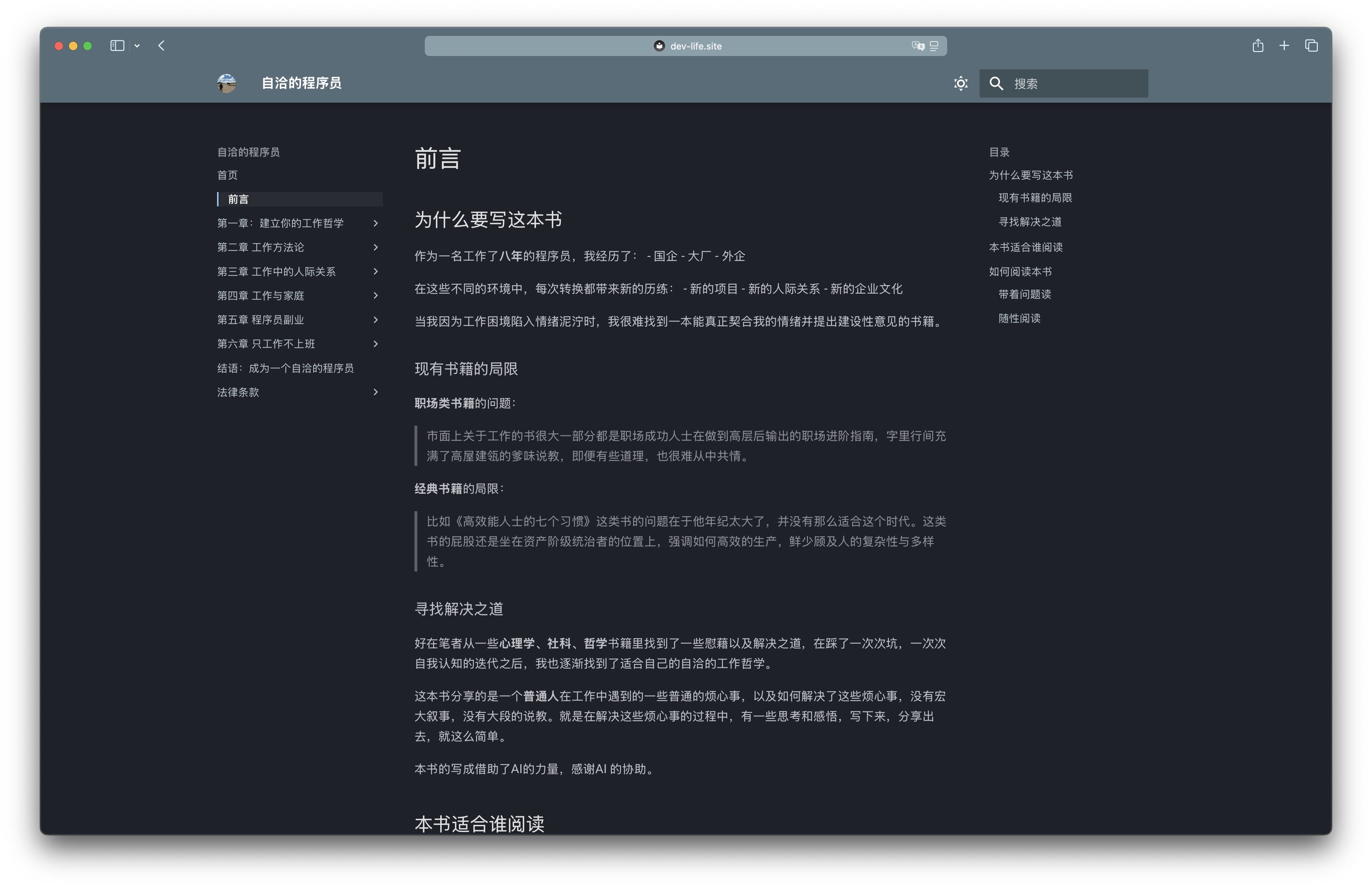Expand chevron beside 第五章 程序员副业

pyautogui.click(x=376, y=319)
